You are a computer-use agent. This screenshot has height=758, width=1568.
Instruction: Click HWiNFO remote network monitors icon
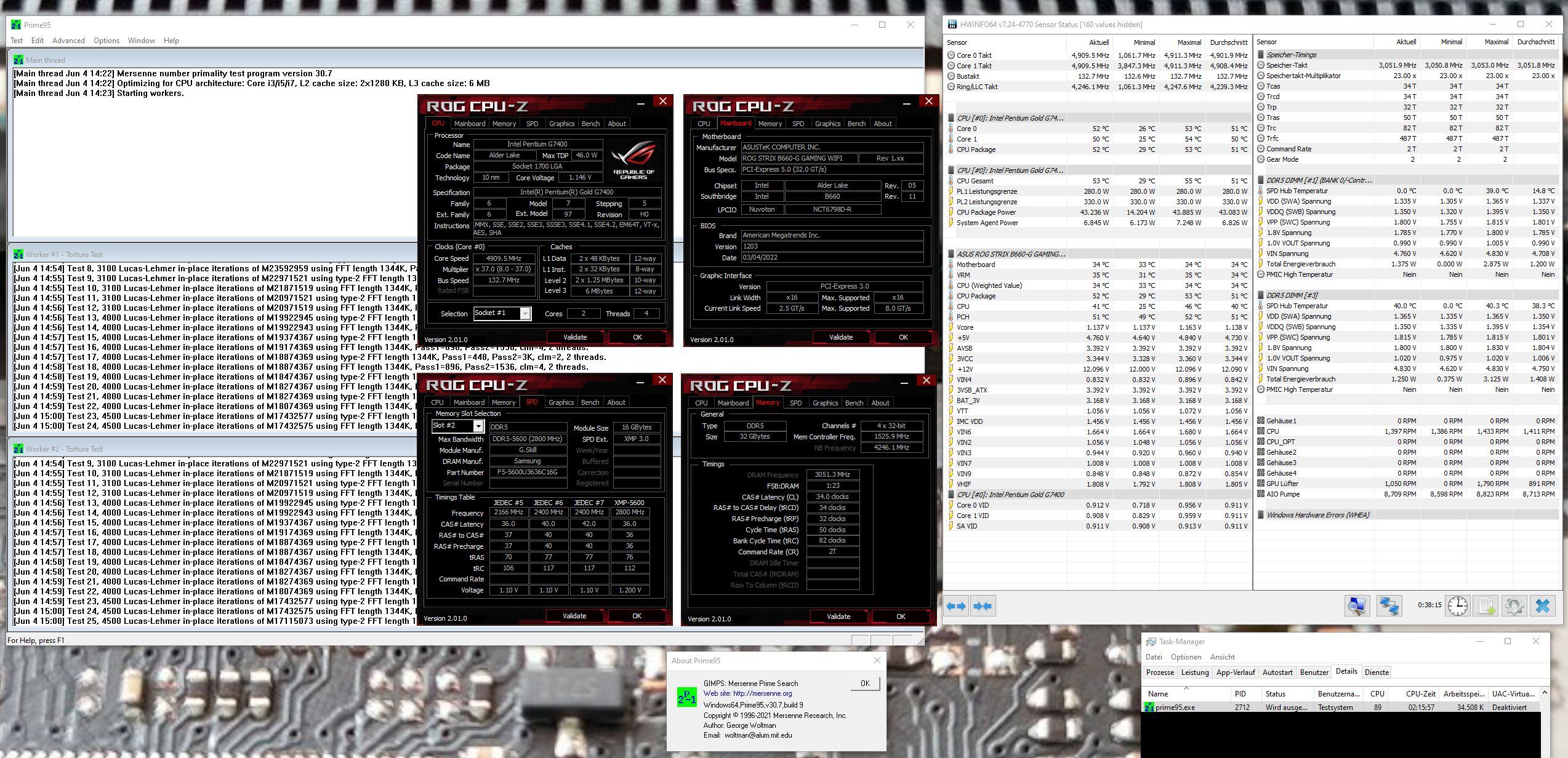1389,606
